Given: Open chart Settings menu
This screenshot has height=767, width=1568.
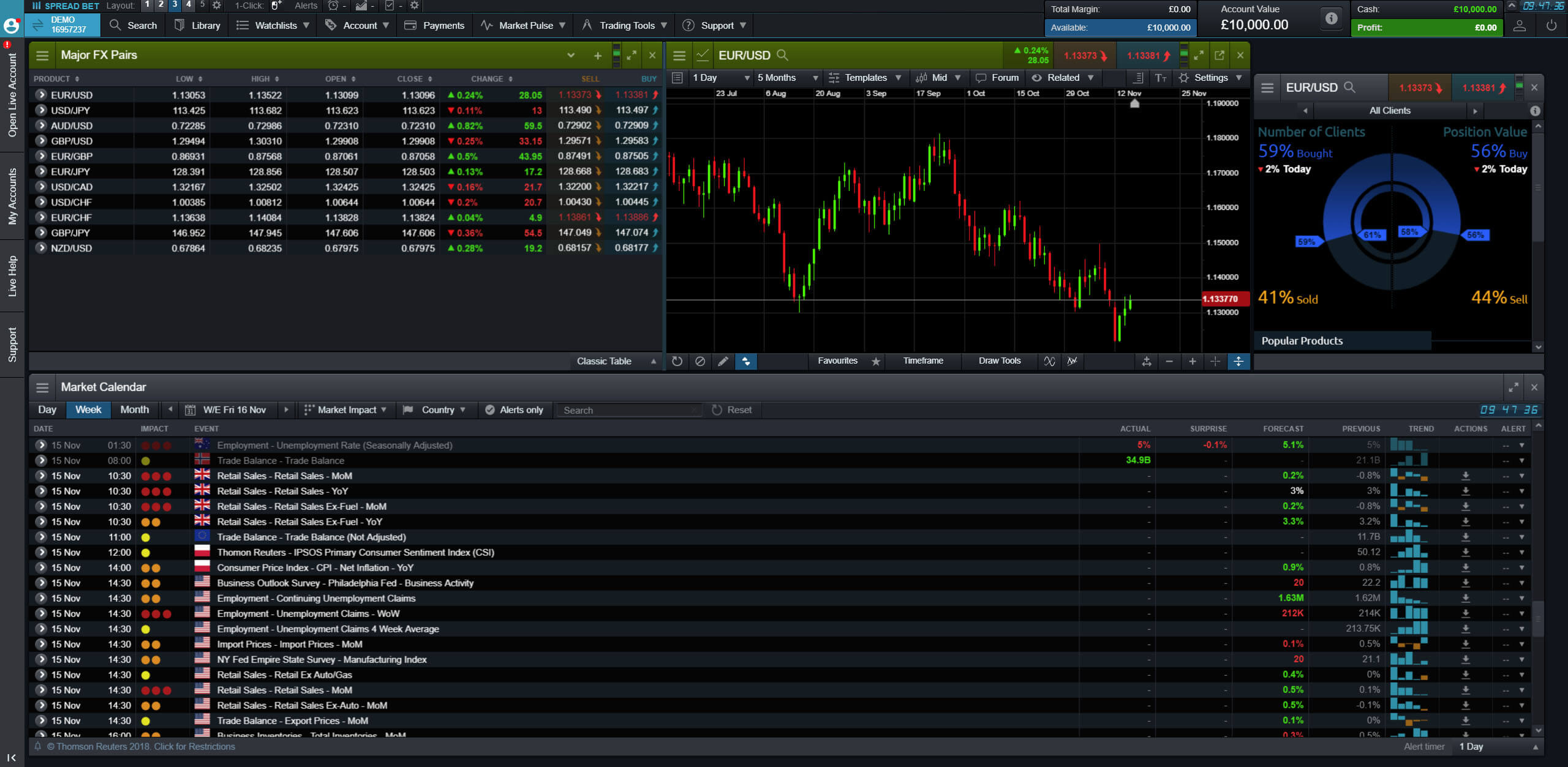Looking at the screenshot, I should (1210, 78).
